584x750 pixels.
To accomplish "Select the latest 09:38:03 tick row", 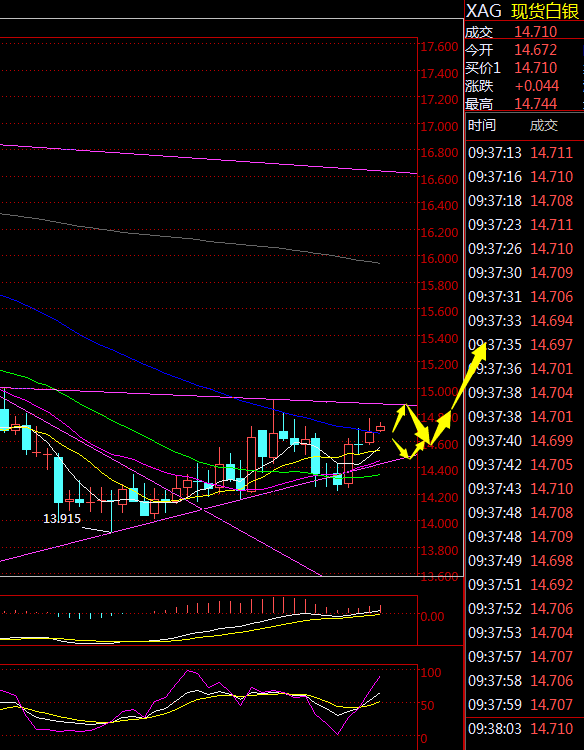I will [524, 729].
